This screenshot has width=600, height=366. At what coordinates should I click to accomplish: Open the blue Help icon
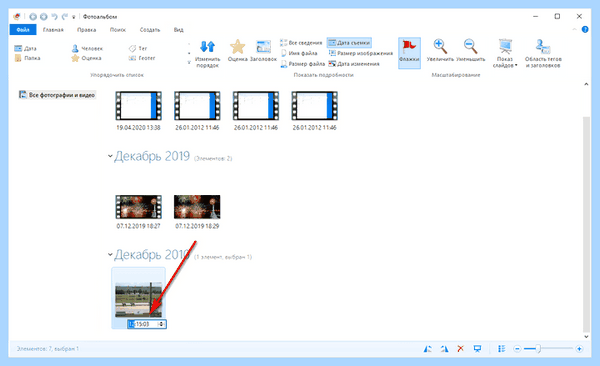585,29
